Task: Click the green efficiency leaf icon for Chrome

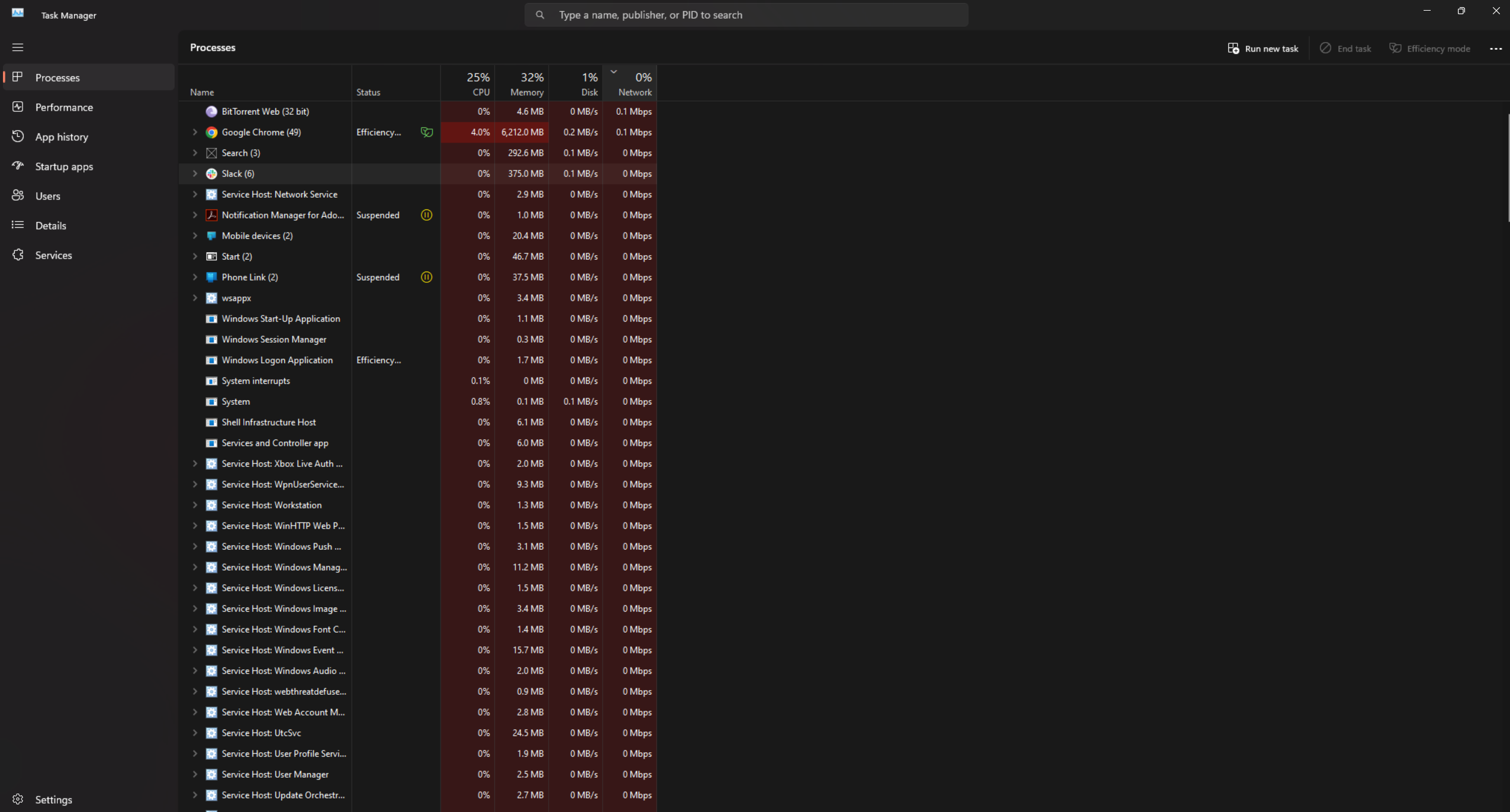Action: 427,132
